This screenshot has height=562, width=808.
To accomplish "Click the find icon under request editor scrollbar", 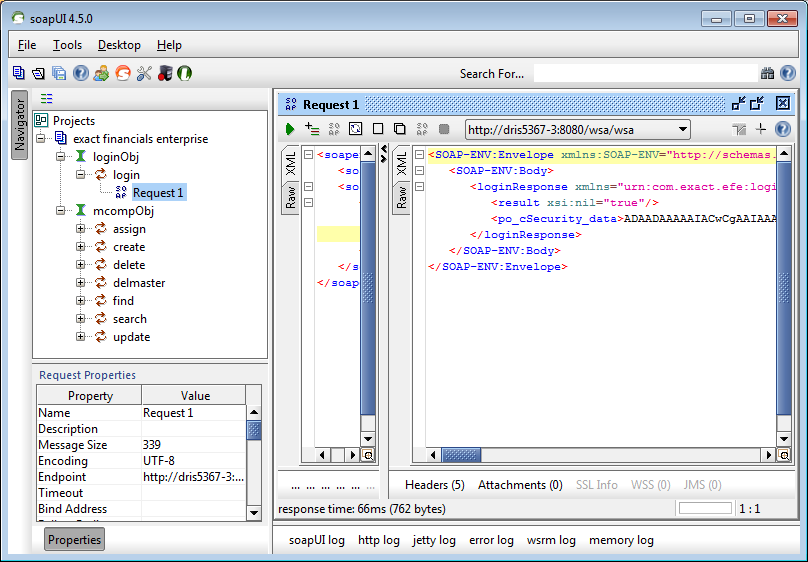I will coord(368,455).
